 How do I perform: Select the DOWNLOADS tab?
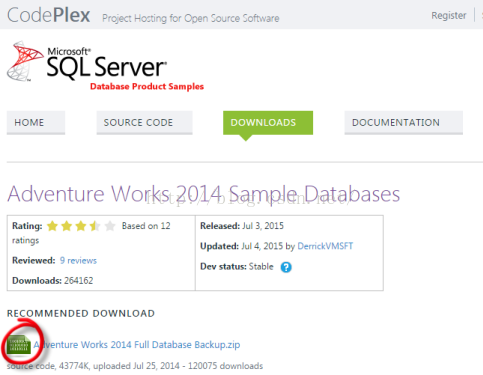click(268, 122)
